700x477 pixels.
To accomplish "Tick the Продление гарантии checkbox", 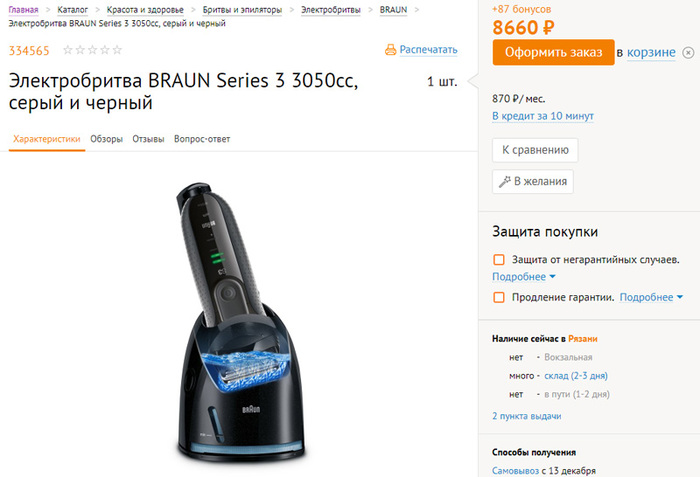I will click(x=499, y=297).
